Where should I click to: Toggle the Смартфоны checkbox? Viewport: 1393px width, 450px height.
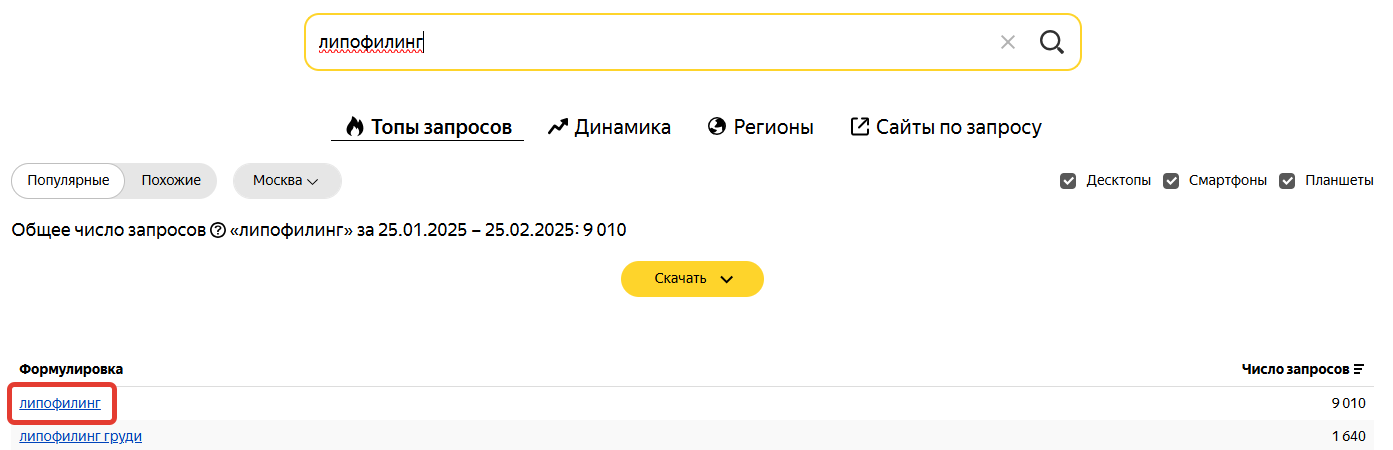(1171, 181)
